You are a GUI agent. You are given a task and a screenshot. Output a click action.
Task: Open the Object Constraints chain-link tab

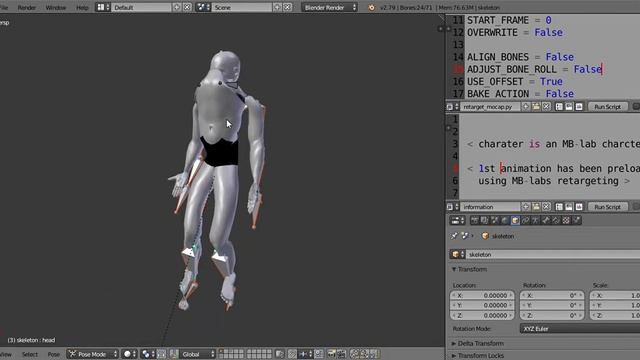525,220
